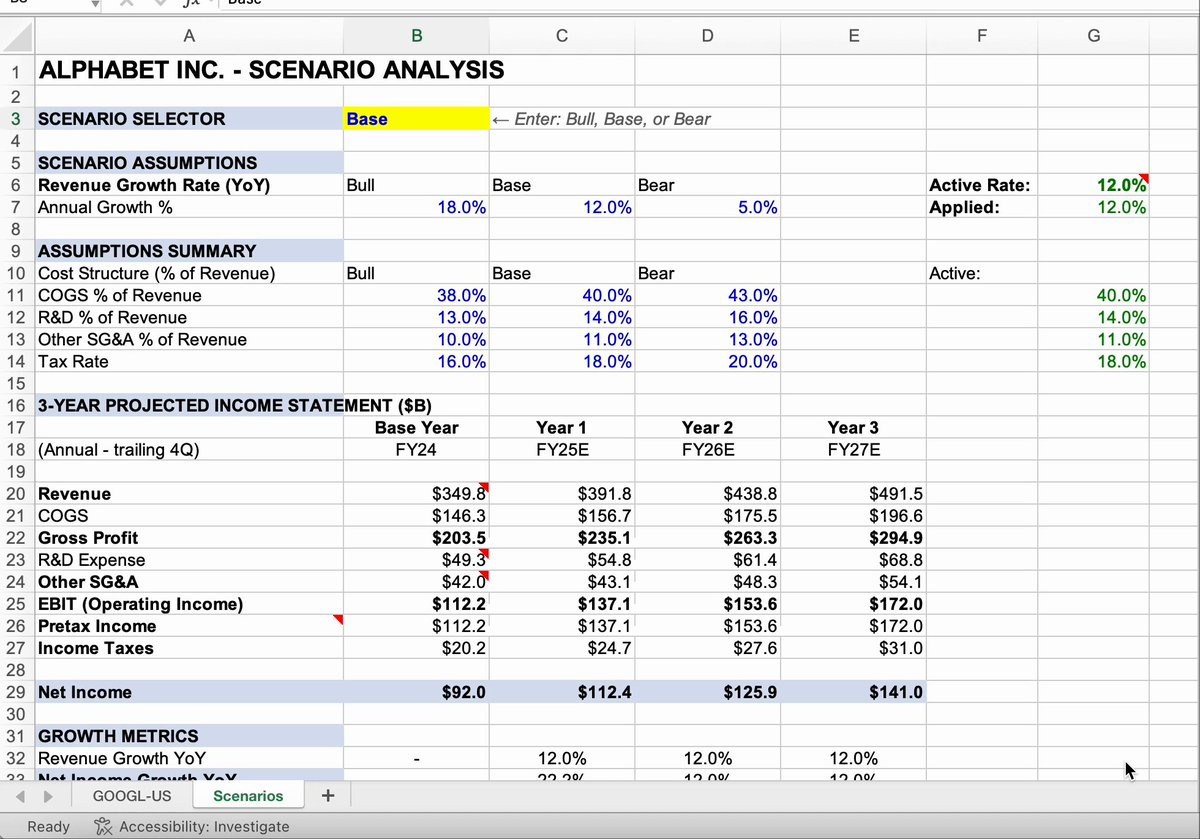Select the Bull annual growth 18.0% cell
The height and width of the screenshot is (839, 1200).
click(416, 207)
